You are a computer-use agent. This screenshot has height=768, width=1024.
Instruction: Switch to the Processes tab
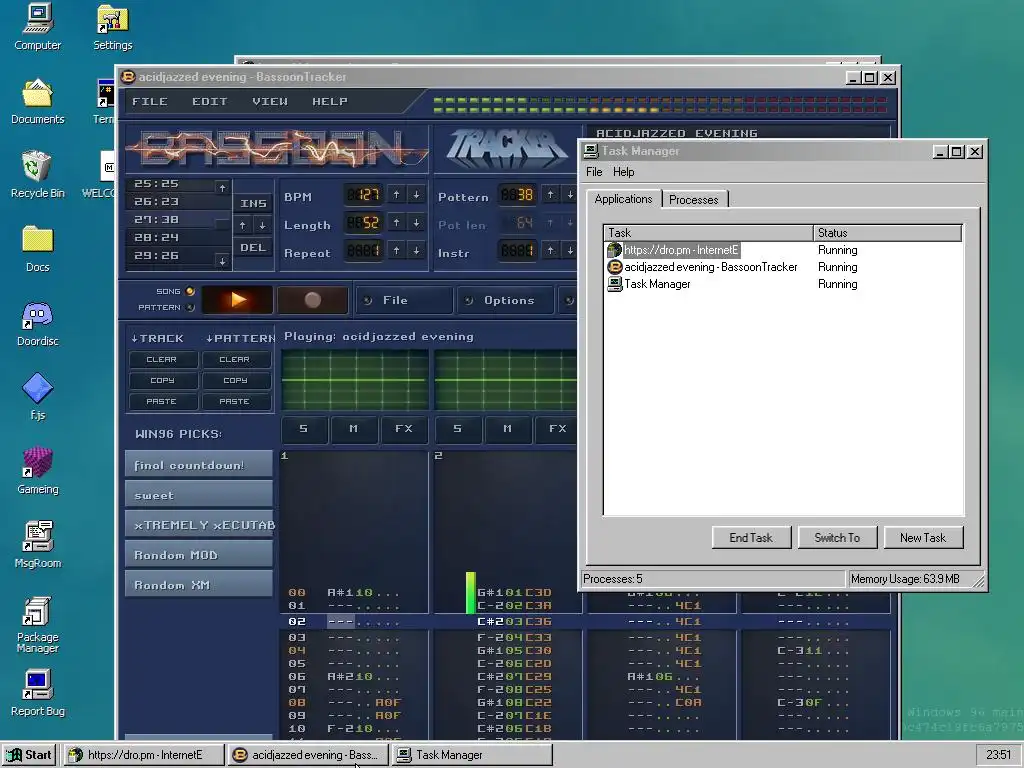[x=694, y=200]
